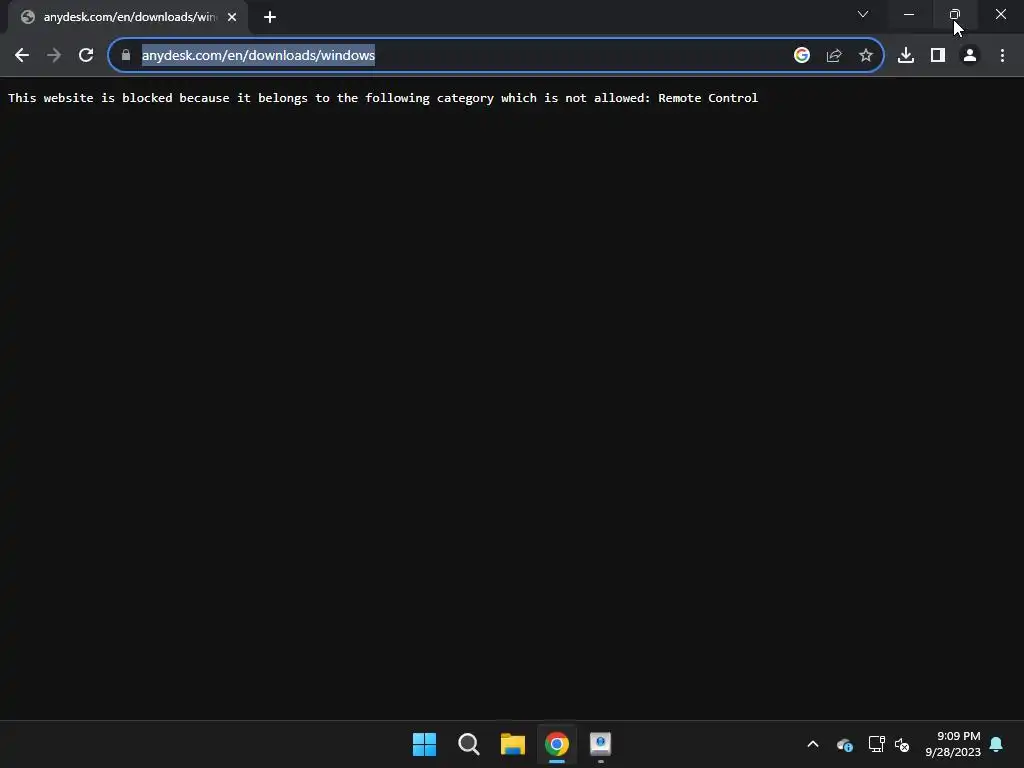Close the Chrome window

1000,14
